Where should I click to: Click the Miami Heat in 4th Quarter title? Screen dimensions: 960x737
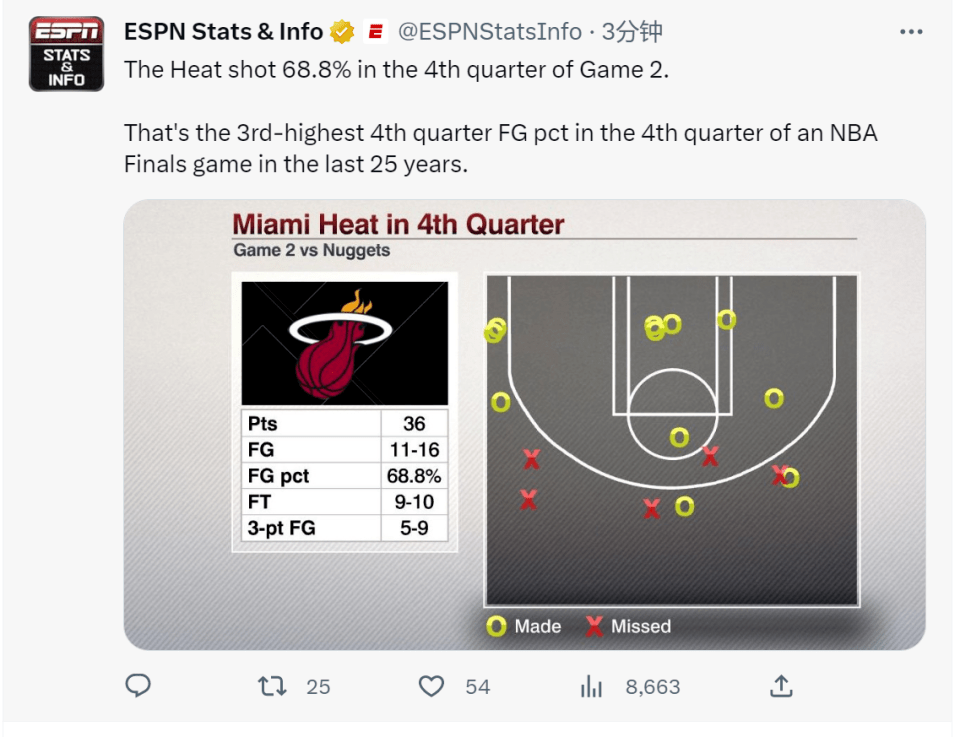(399, 225)
